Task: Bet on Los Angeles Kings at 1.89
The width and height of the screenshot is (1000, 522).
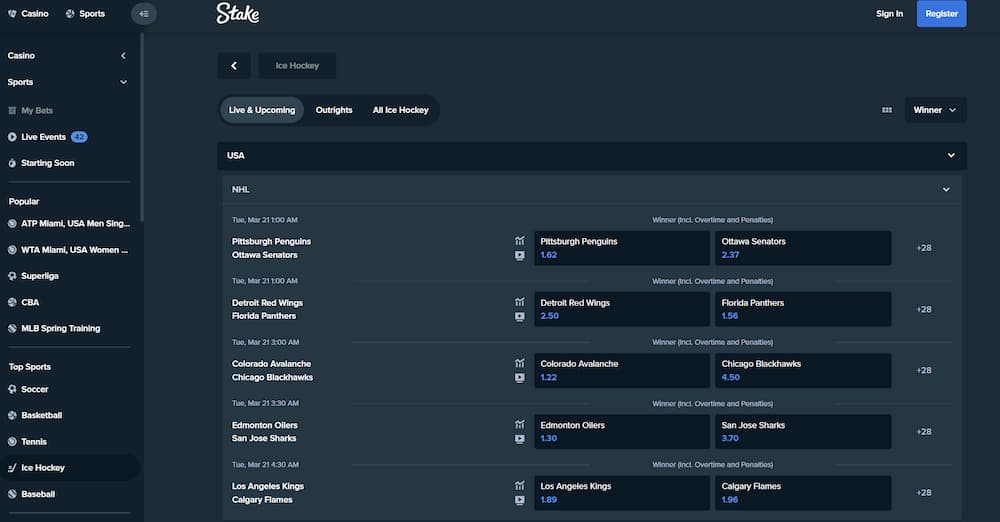Action: coord(622,493)
